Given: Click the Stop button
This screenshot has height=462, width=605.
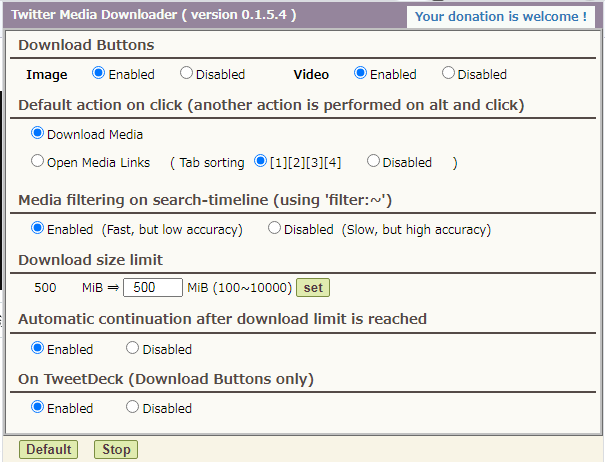Looking at the screenshot, I should coord(116,449).
